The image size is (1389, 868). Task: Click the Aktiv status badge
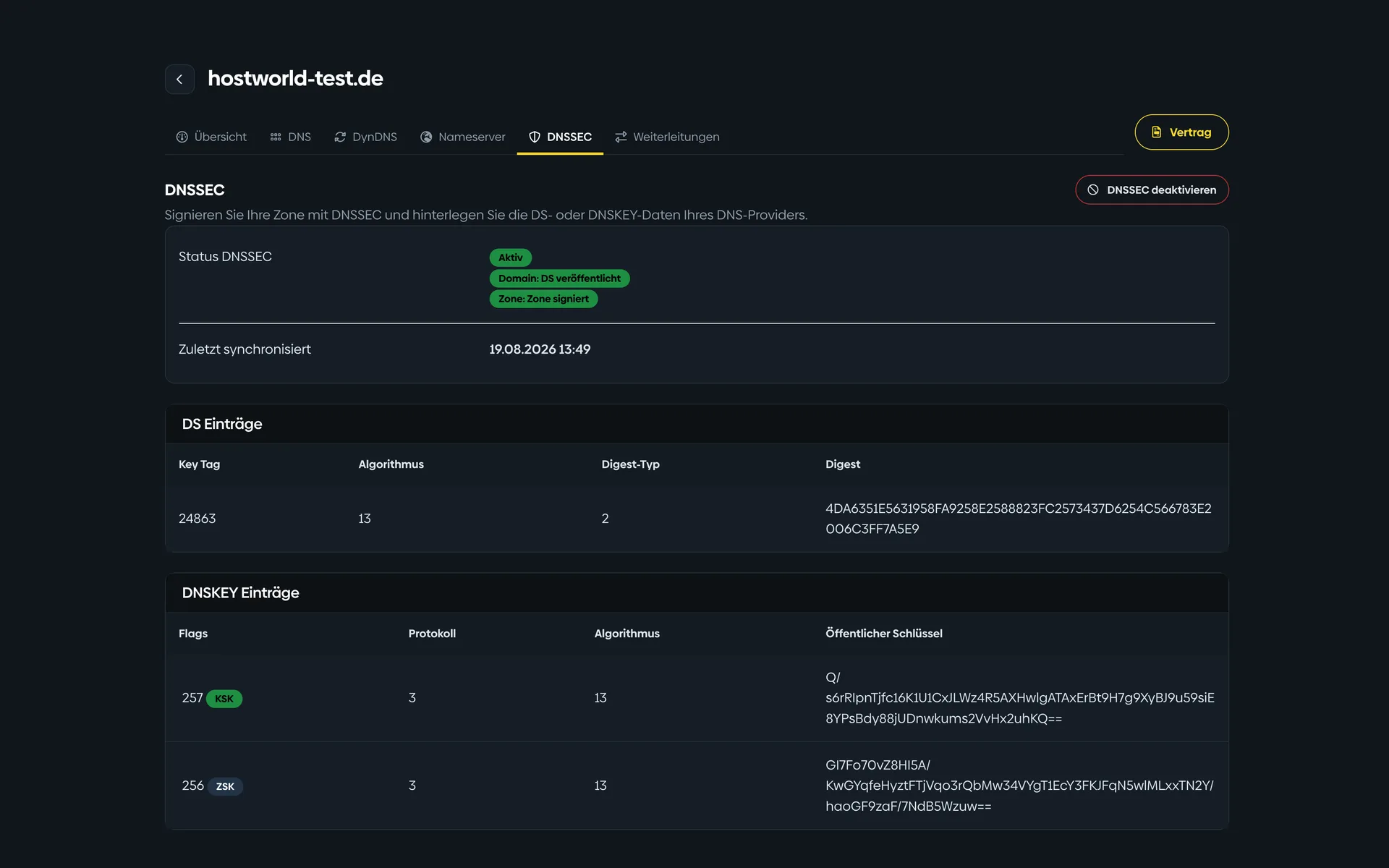tap(510, 258)
